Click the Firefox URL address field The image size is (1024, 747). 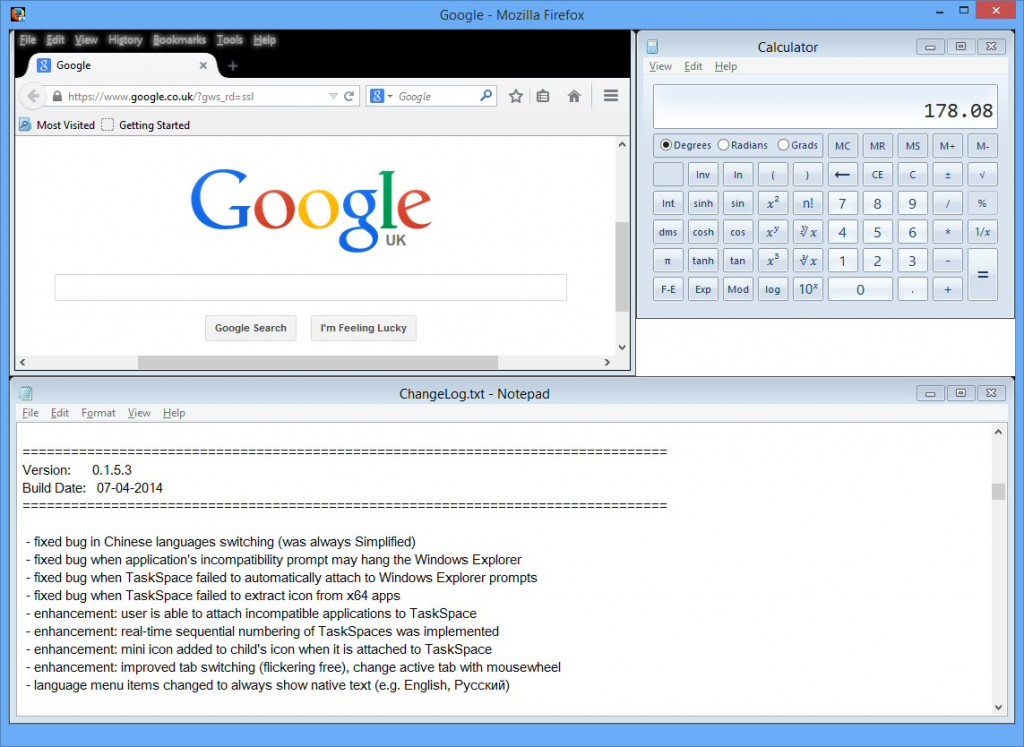[x=196, y=96]
